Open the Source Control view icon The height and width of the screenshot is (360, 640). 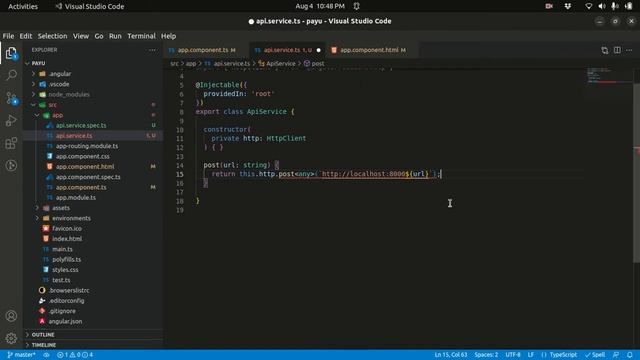tap(11, 98)
